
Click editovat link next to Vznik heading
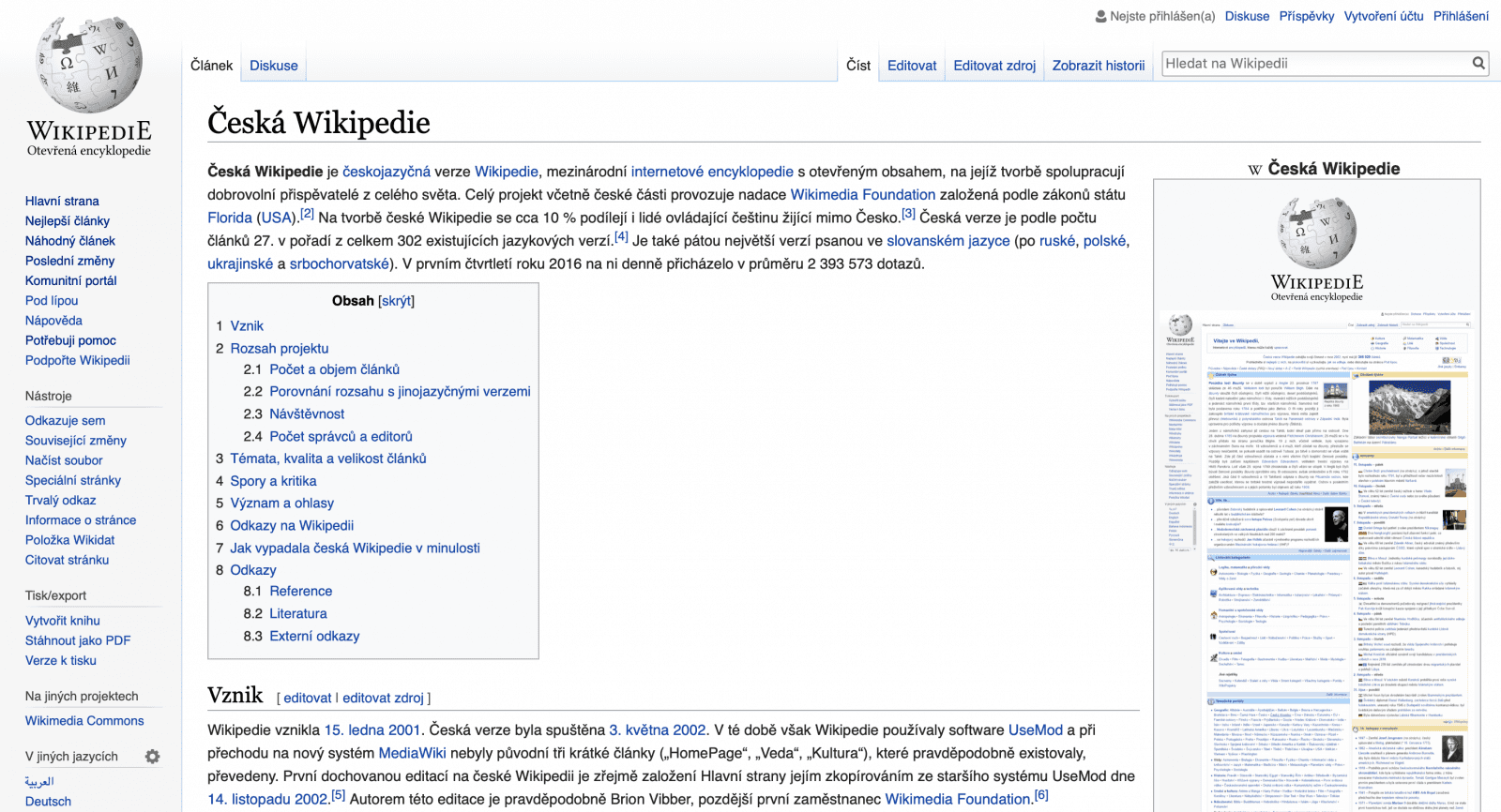(308, 698)
